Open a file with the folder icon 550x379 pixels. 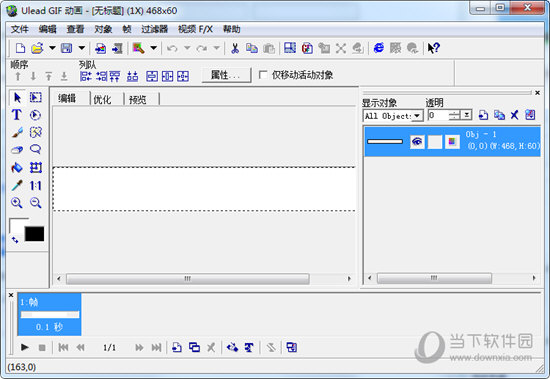point(37,48)
